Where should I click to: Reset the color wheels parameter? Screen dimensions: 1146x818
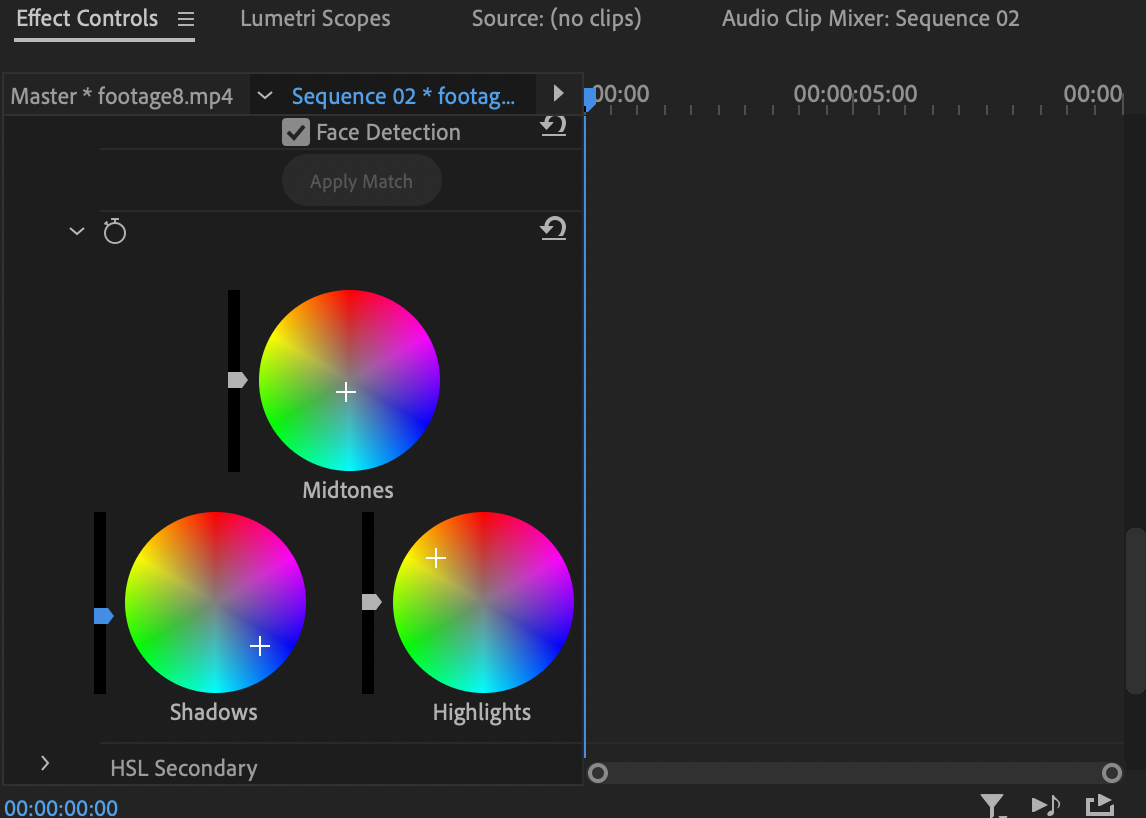pyautogui.click(x=553, y=230)
